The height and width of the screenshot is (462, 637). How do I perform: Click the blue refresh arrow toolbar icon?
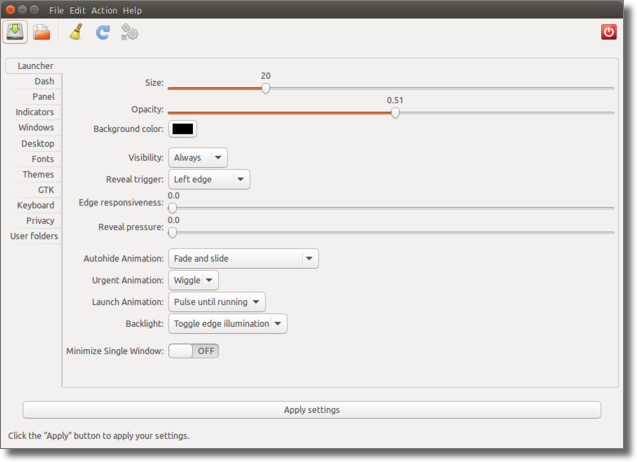pyautogui.click(x=103, y=32)
